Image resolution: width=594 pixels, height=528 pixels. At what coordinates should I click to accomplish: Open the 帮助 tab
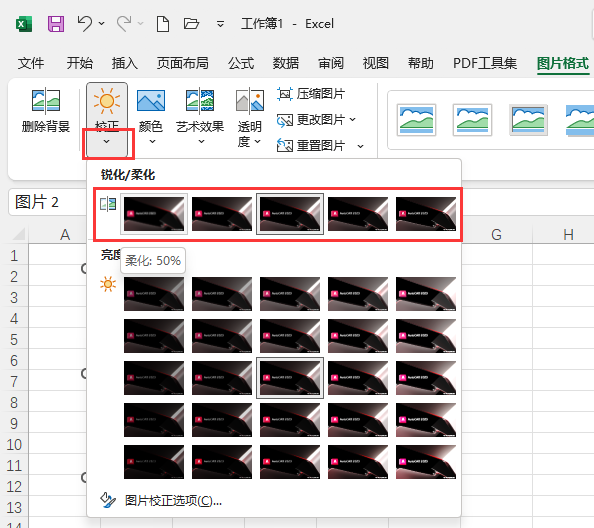click(x=420, y=63)
